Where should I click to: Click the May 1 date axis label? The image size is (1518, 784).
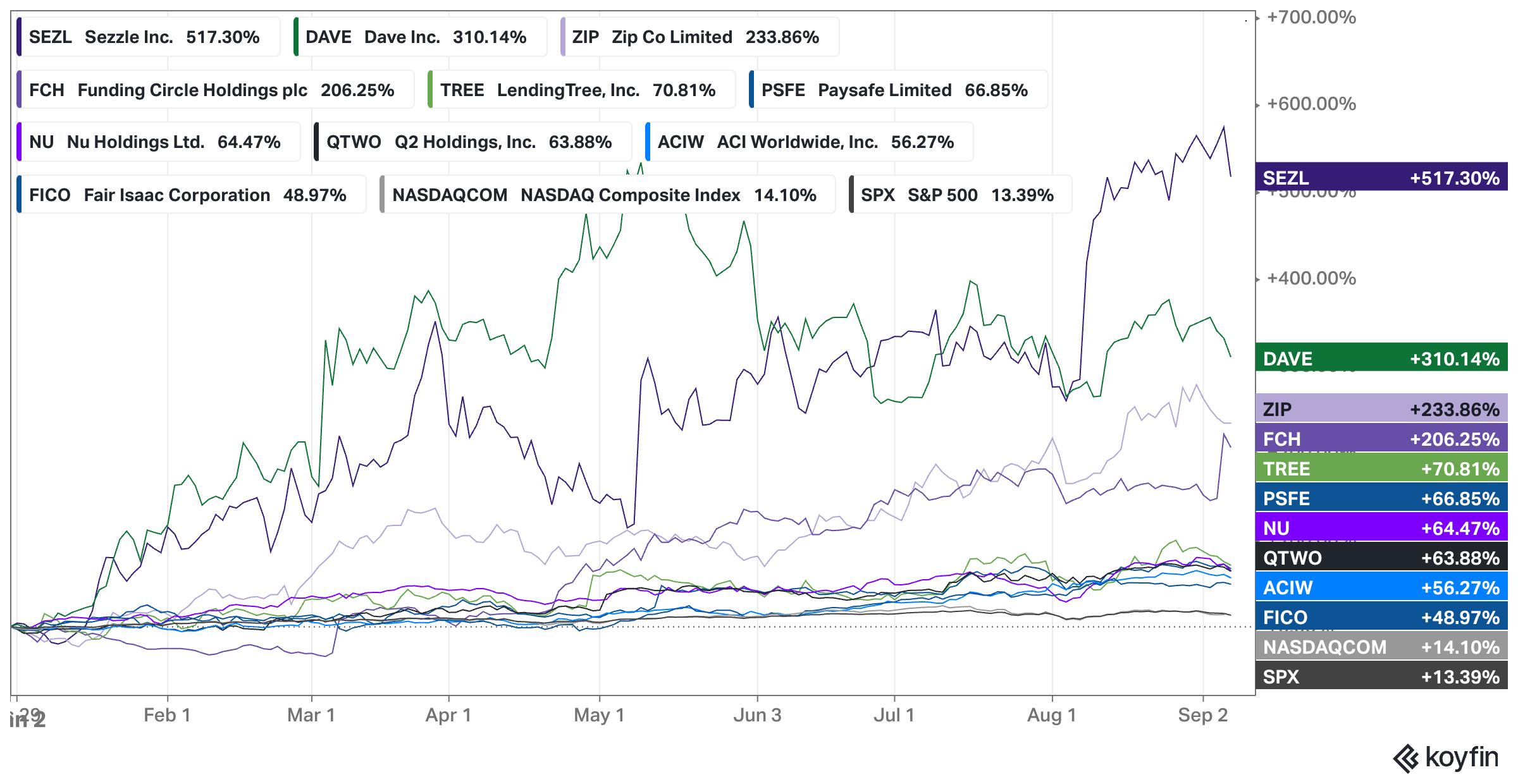pos(599,715)
